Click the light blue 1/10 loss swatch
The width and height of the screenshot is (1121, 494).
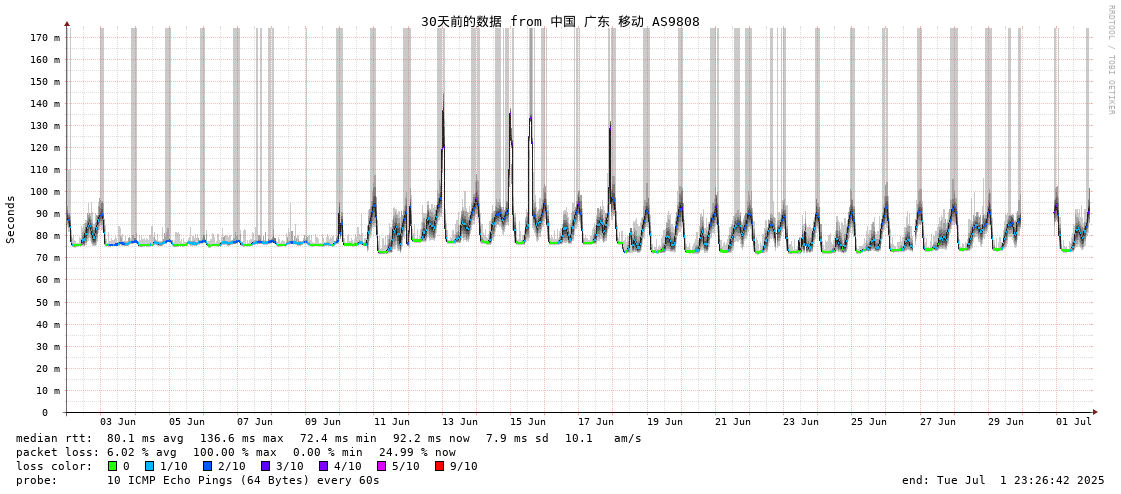tap(149, 466)
